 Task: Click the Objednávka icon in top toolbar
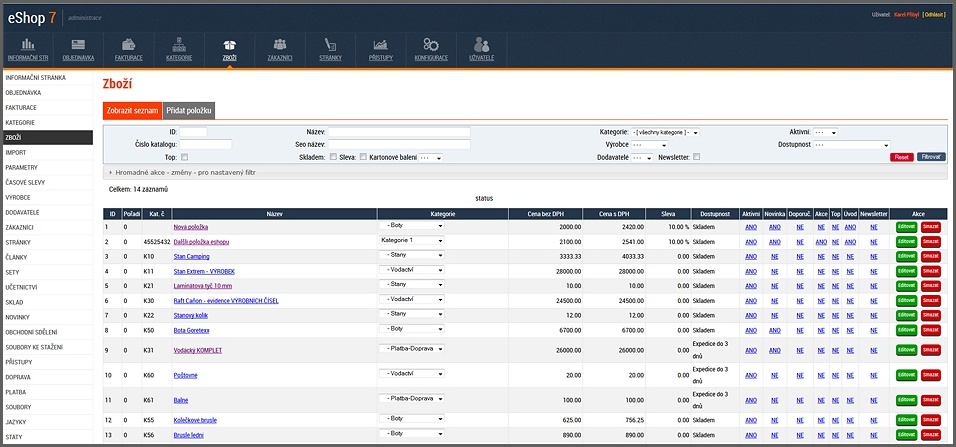(x=78, y=46)
